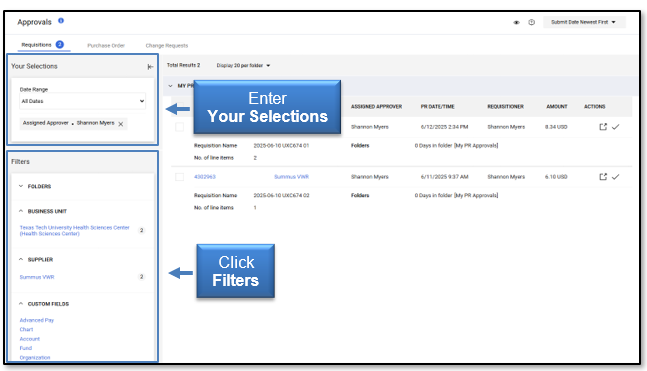Click the 6.10 USD amount cell
This screenshot has width=647, height=371.
click(x=556, y=177)
